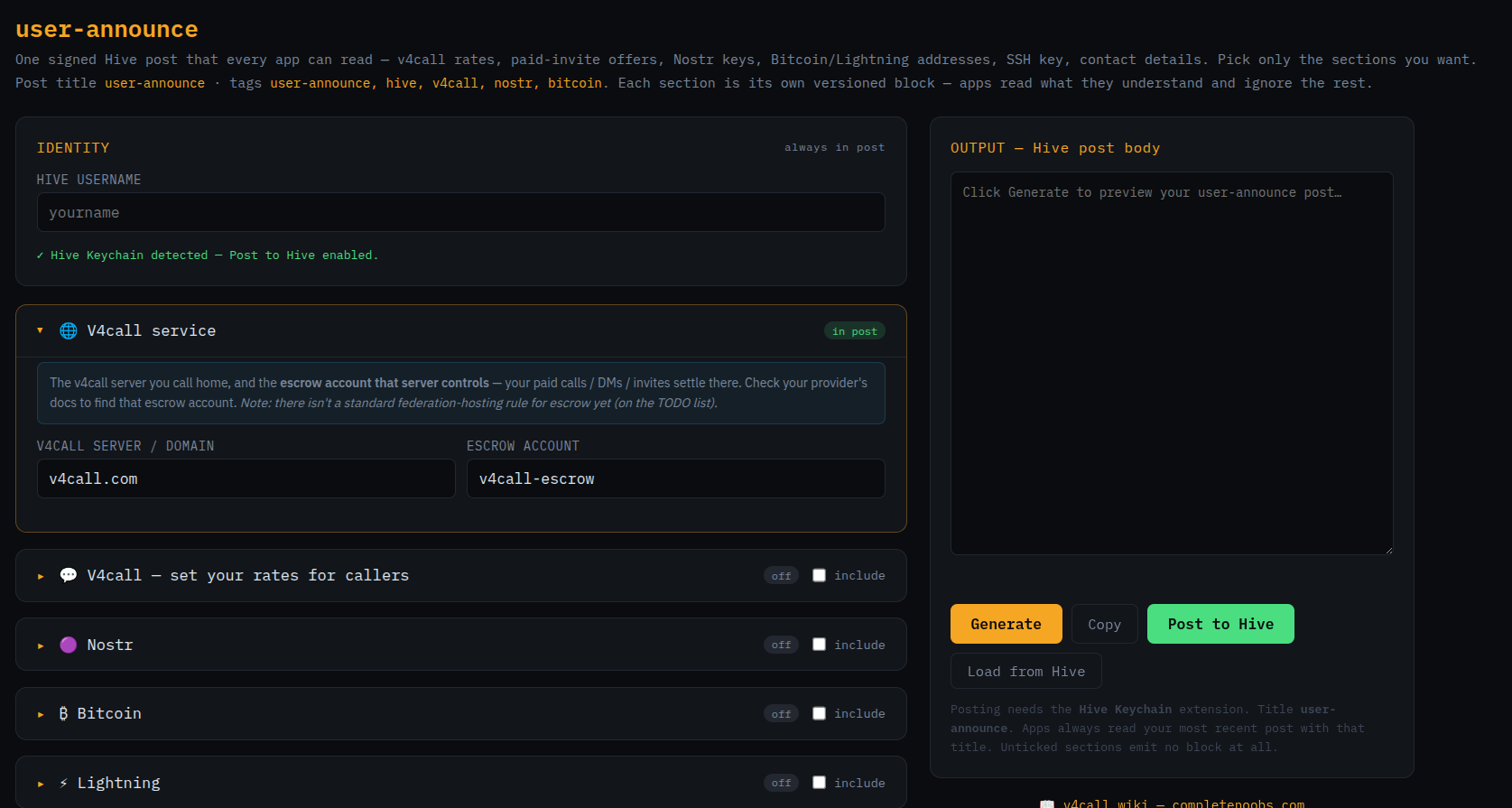Click the book icon beside v4call wiki link

click(1047, 803)
